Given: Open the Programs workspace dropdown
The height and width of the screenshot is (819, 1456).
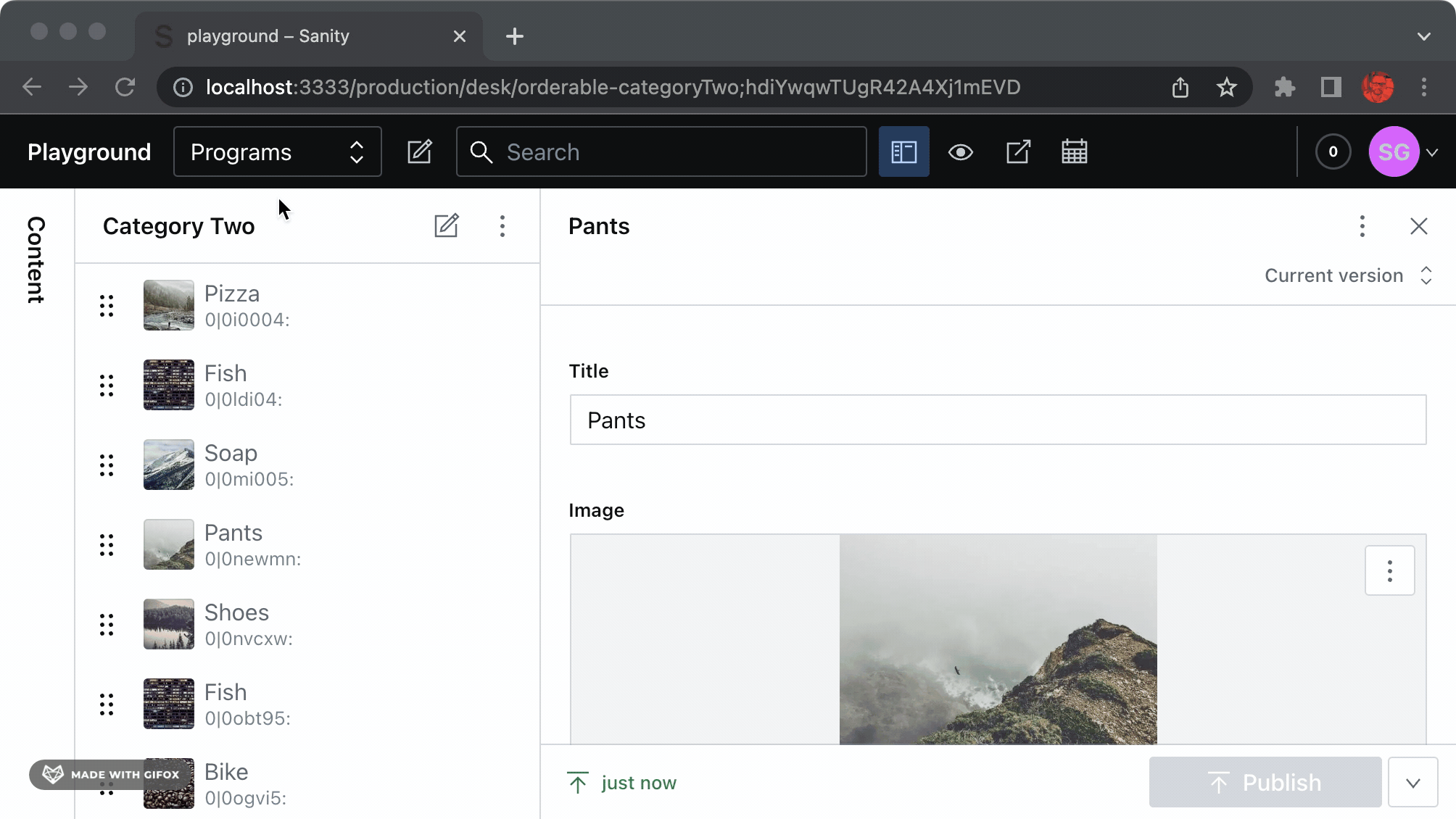Looking at the screenshot, I should pos(276,152).
